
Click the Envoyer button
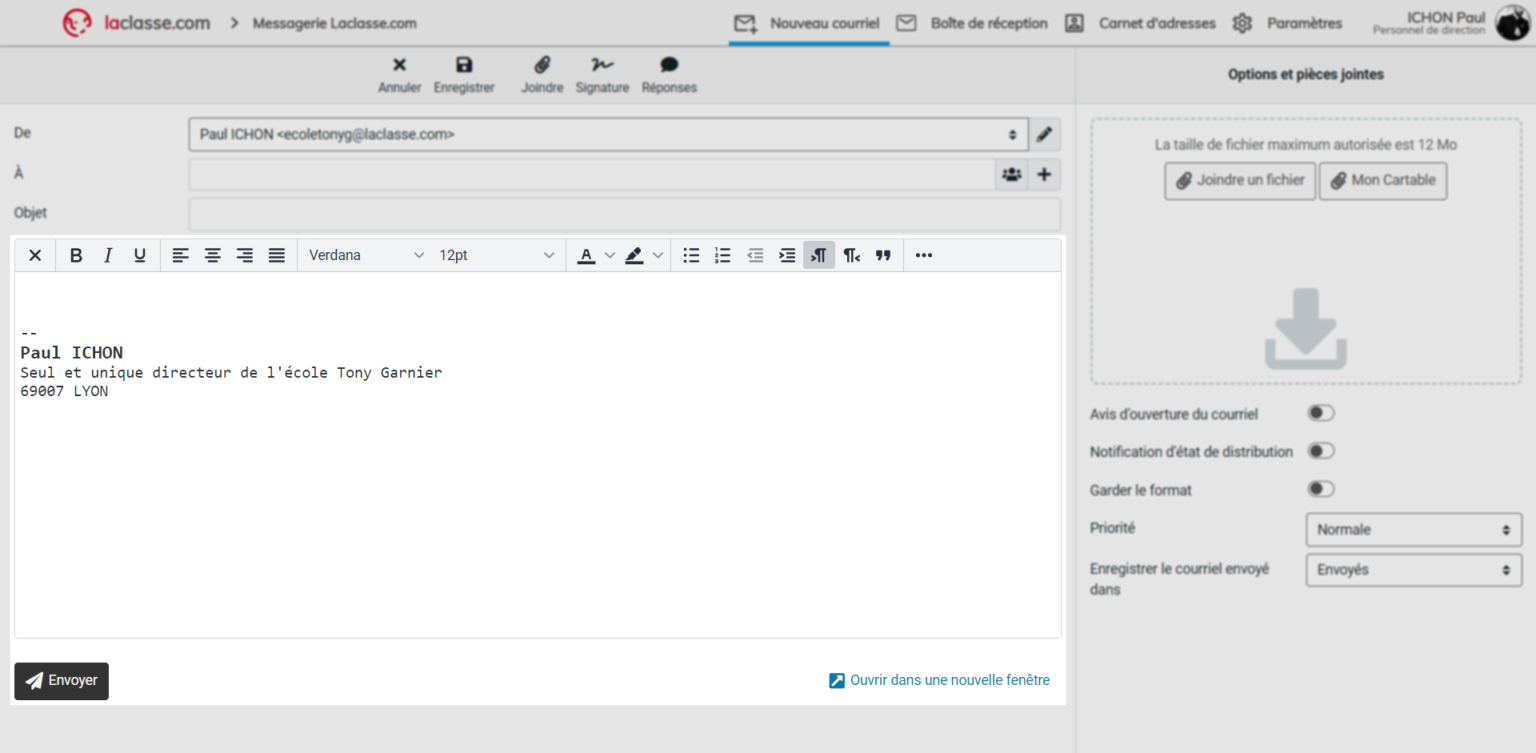(x=61, y=681)
